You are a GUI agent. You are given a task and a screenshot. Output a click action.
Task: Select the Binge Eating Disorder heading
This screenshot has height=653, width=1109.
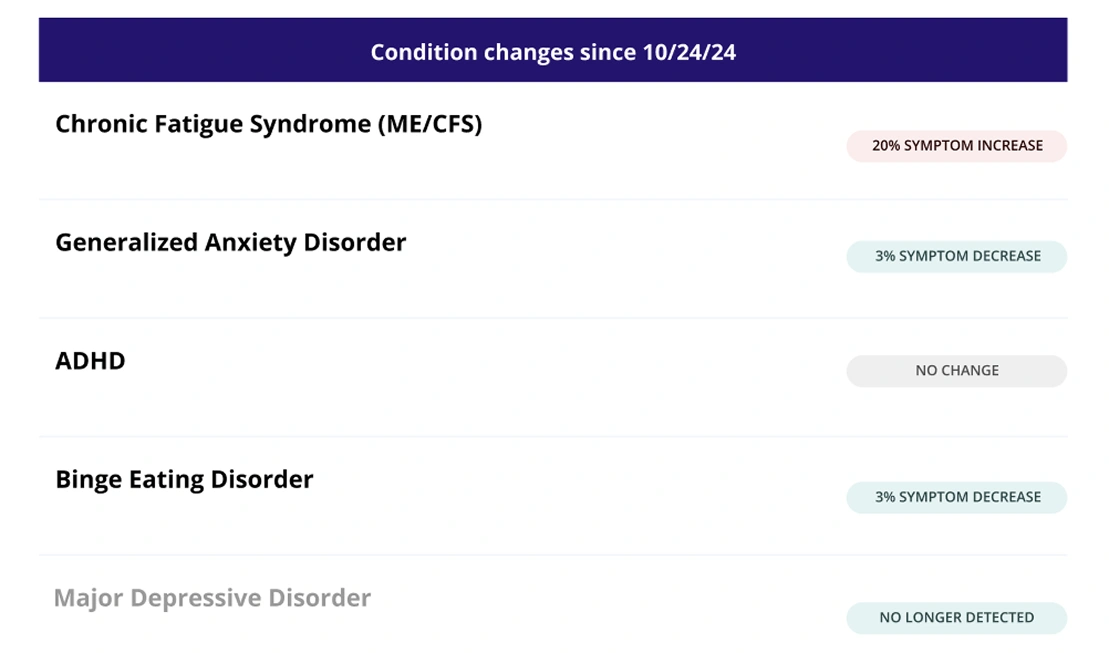pos(184,480)
